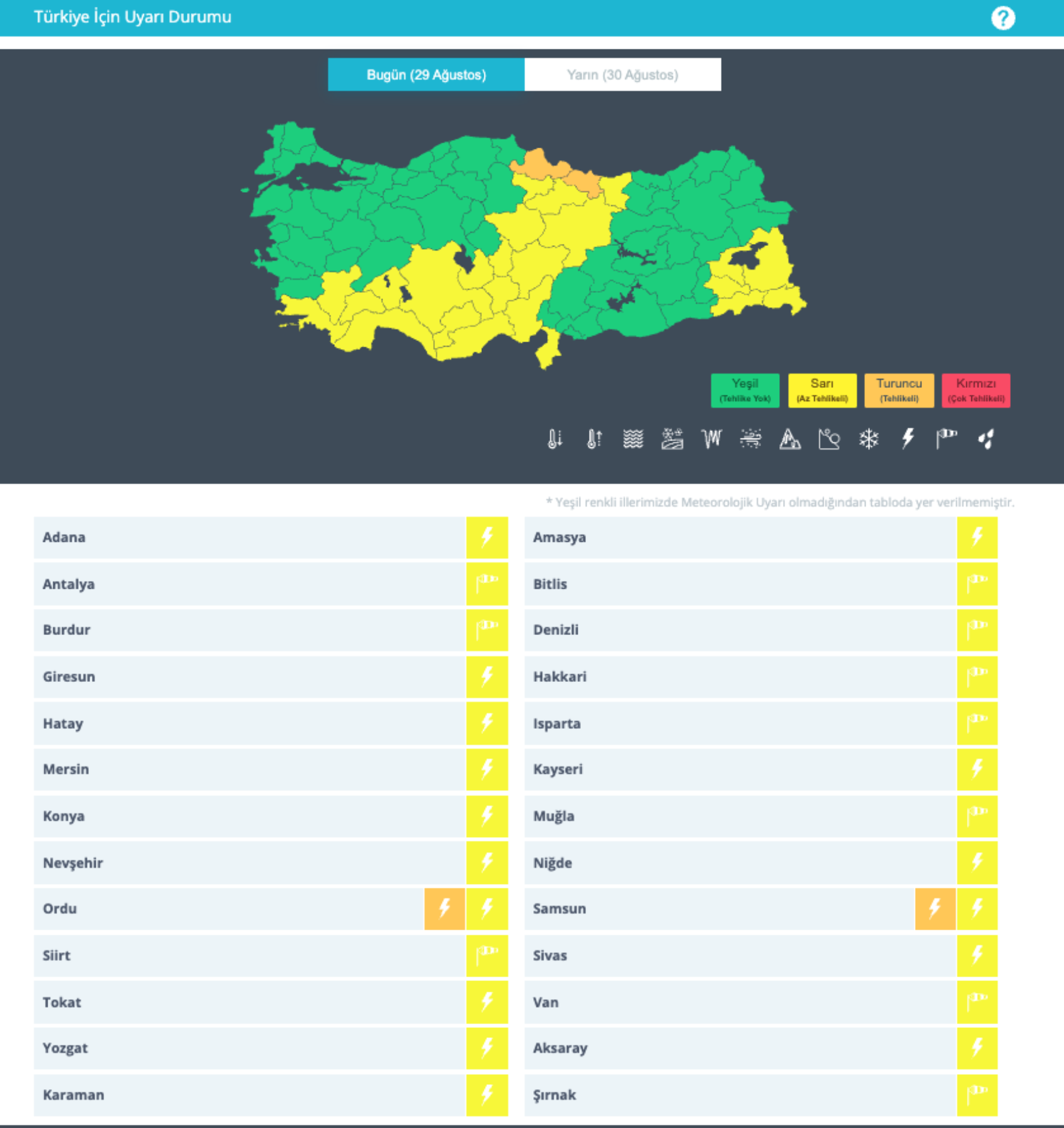Choose the icicle frost warning icon

pyautogui.click(x=712, y=439)
